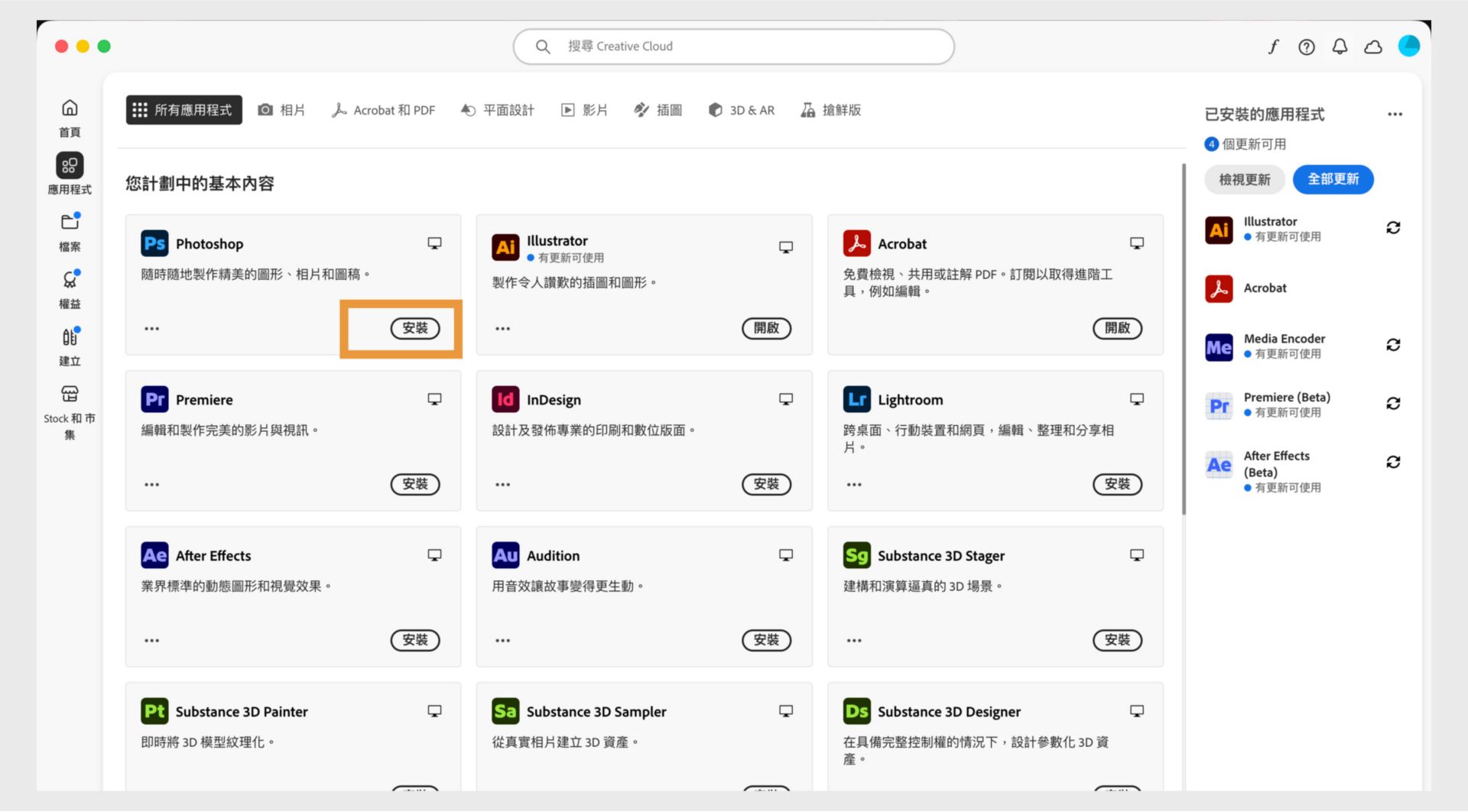Viewport: 1468px width, 812px height.
Task: Open more options on Substance 3D Stager card
Action: pyautogui.click(x=854, y=641)
